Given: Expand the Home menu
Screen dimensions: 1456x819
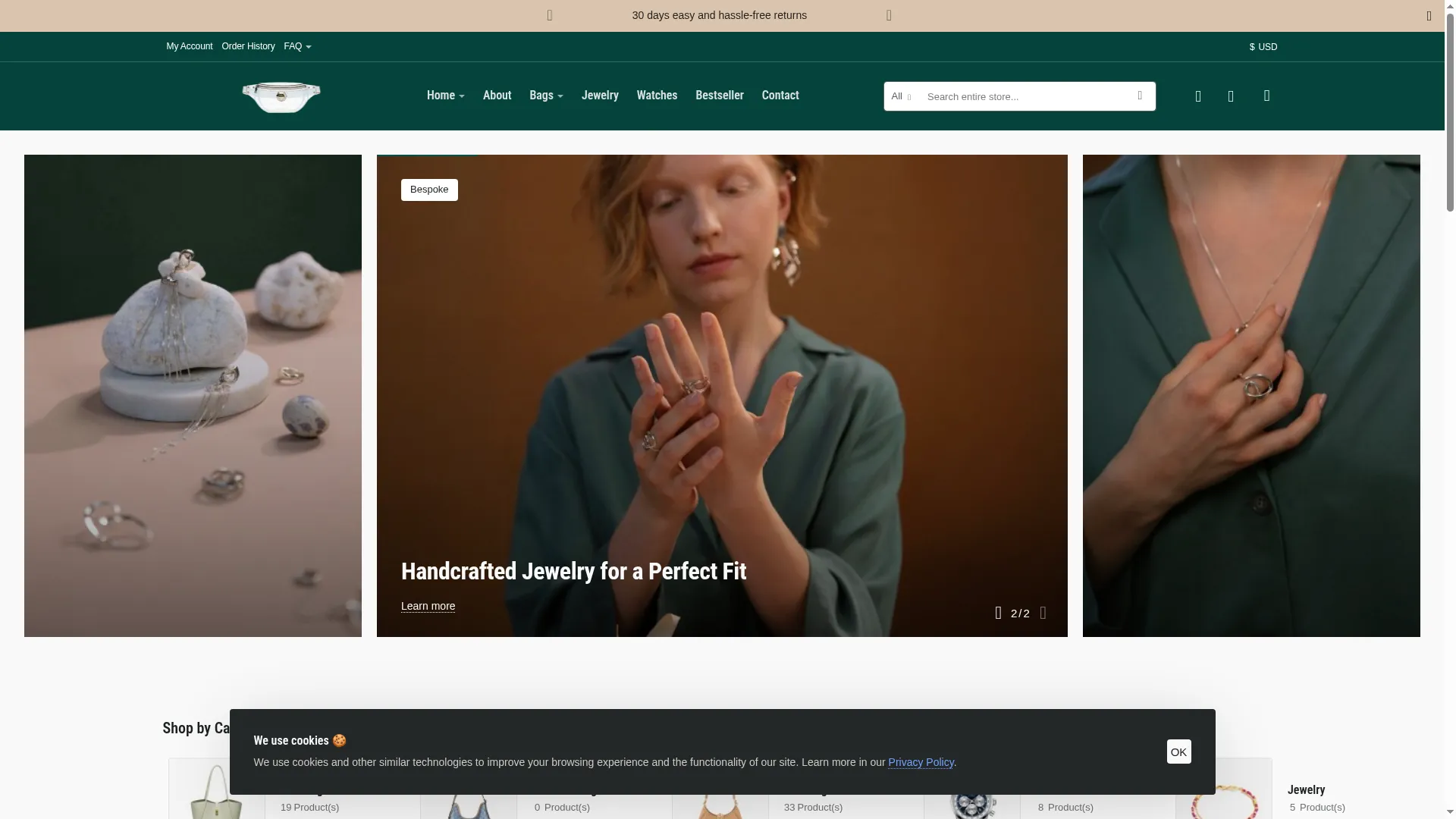Looking at the screenshot, I should [x=445, y=96].
